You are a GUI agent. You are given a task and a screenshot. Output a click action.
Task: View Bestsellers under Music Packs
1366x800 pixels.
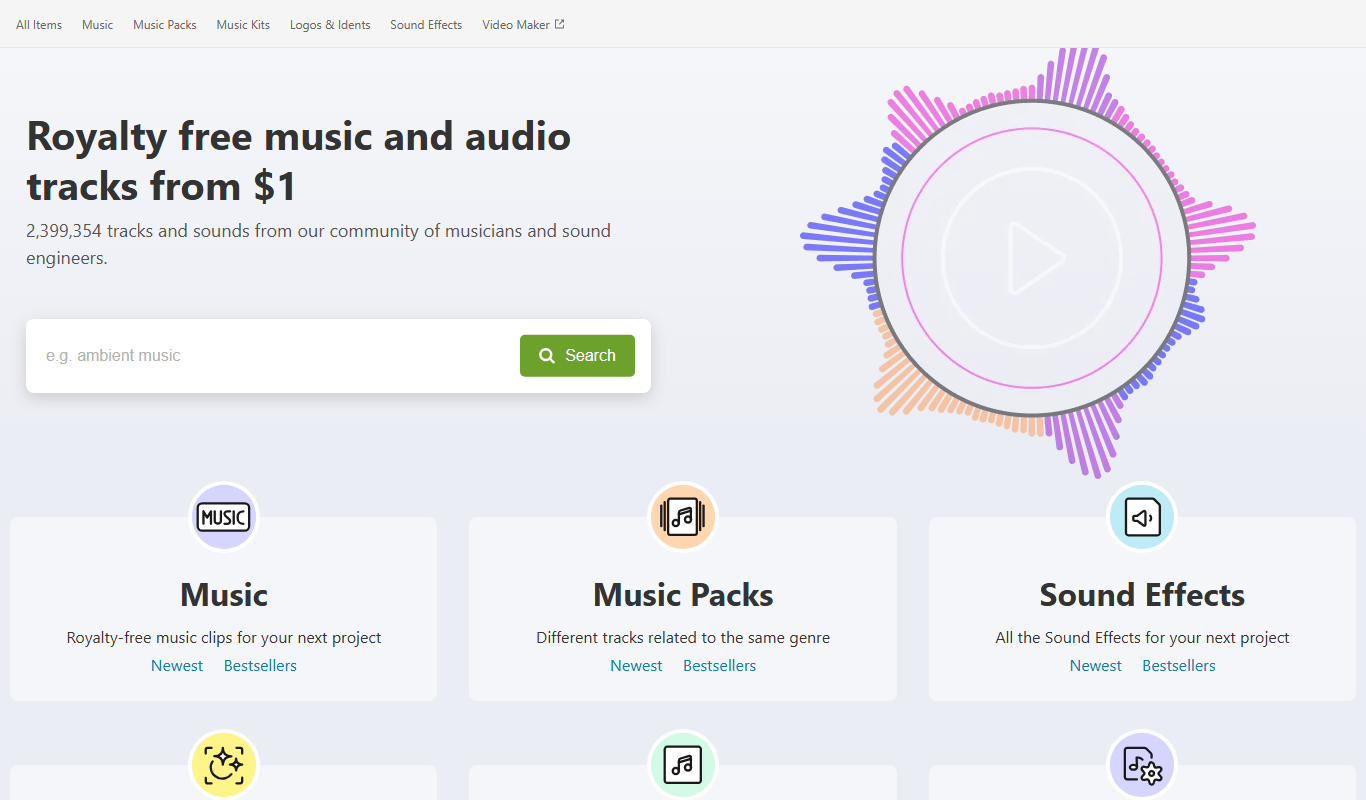pyautogui.click(x=719, y=666)
